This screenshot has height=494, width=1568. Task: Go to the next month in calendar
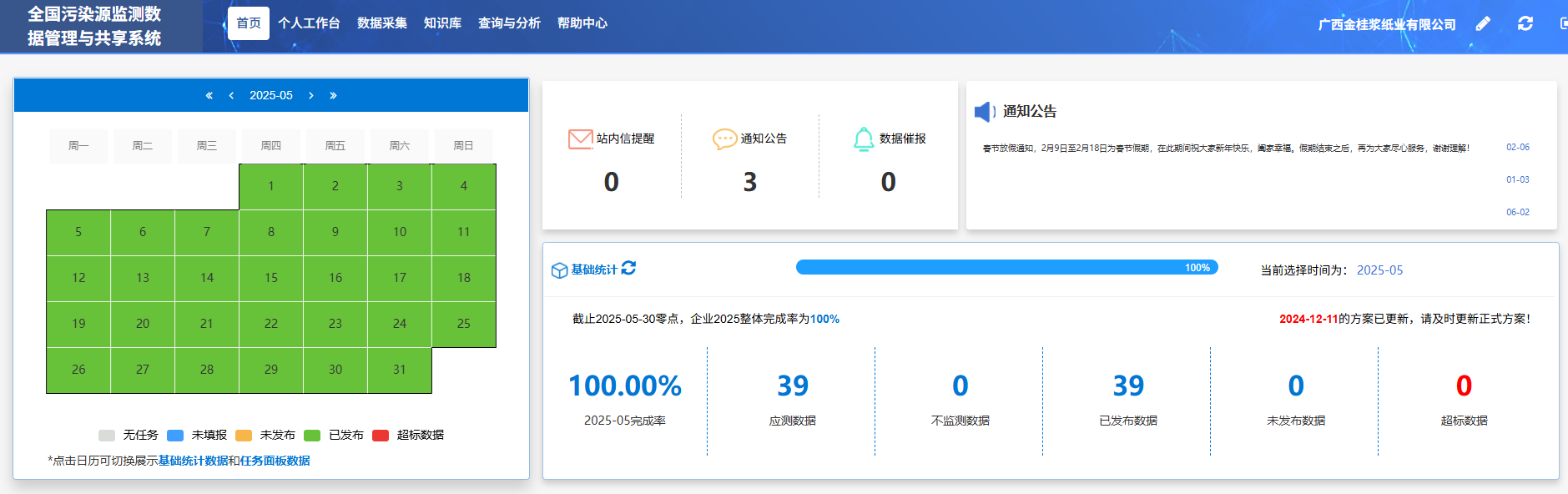click(311, 96)
